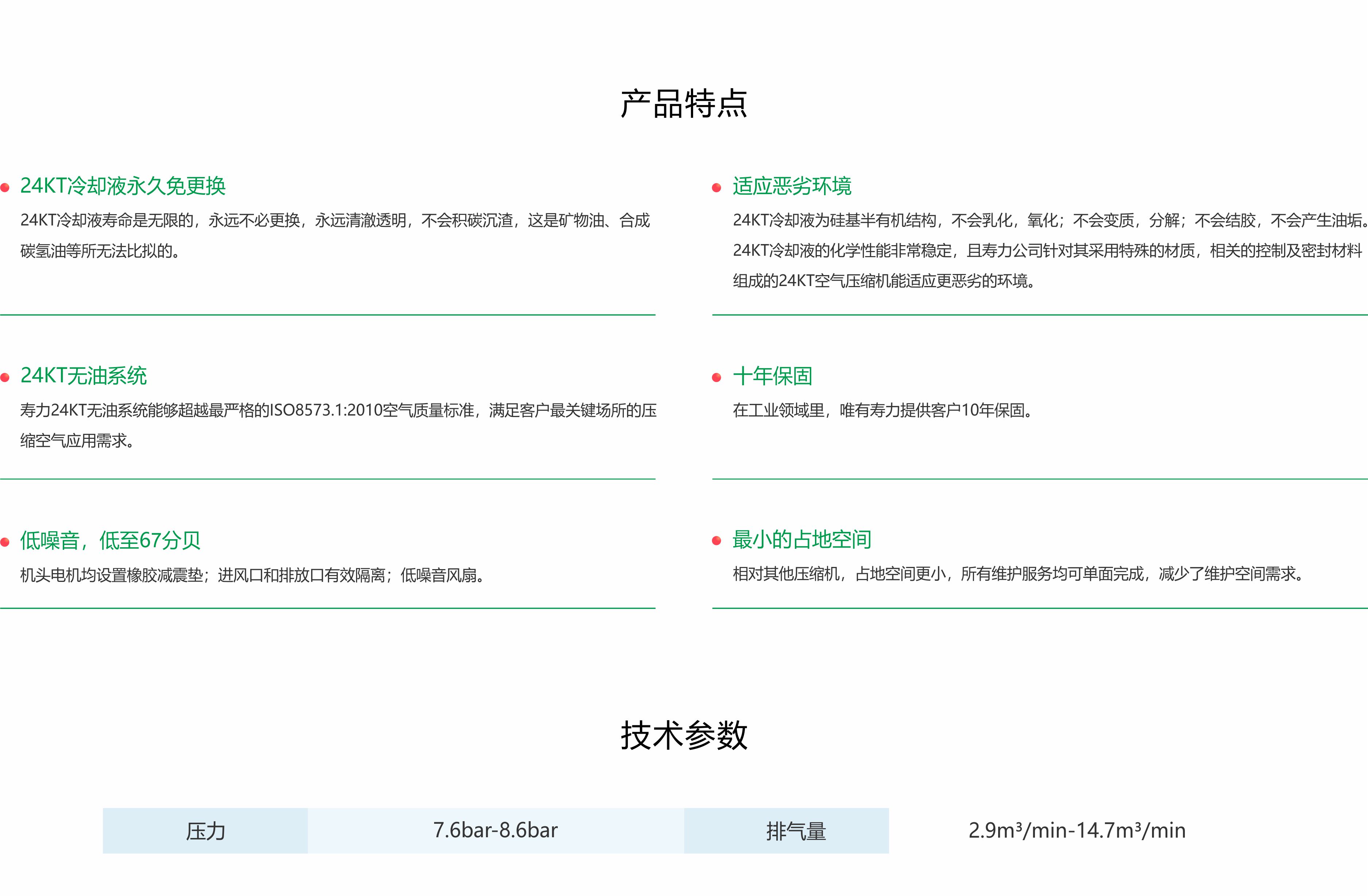The height and width of the screenshot is (896, 1368).
Task: Click the 排气量 table header cell
Action: point(796,831)
